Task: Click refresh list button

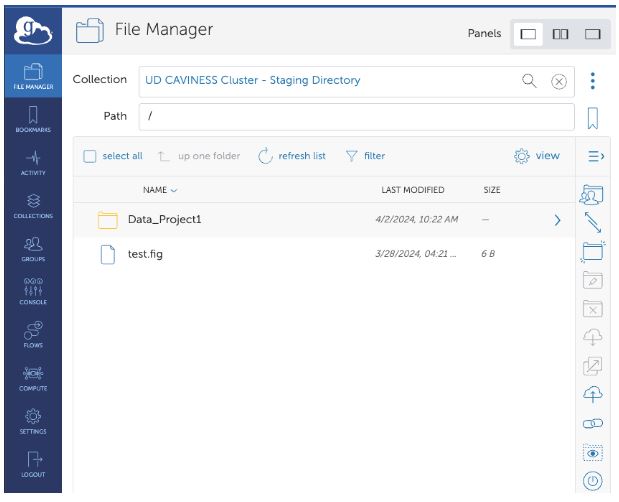Action: point(292,156)
